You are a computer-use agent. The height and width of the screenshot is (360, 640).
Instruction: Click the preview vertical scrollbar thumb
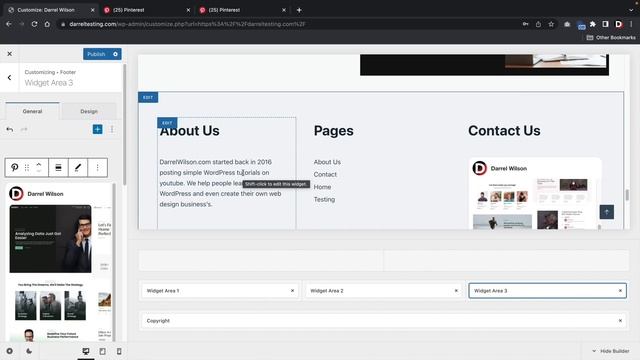click(x=627, y=195)
